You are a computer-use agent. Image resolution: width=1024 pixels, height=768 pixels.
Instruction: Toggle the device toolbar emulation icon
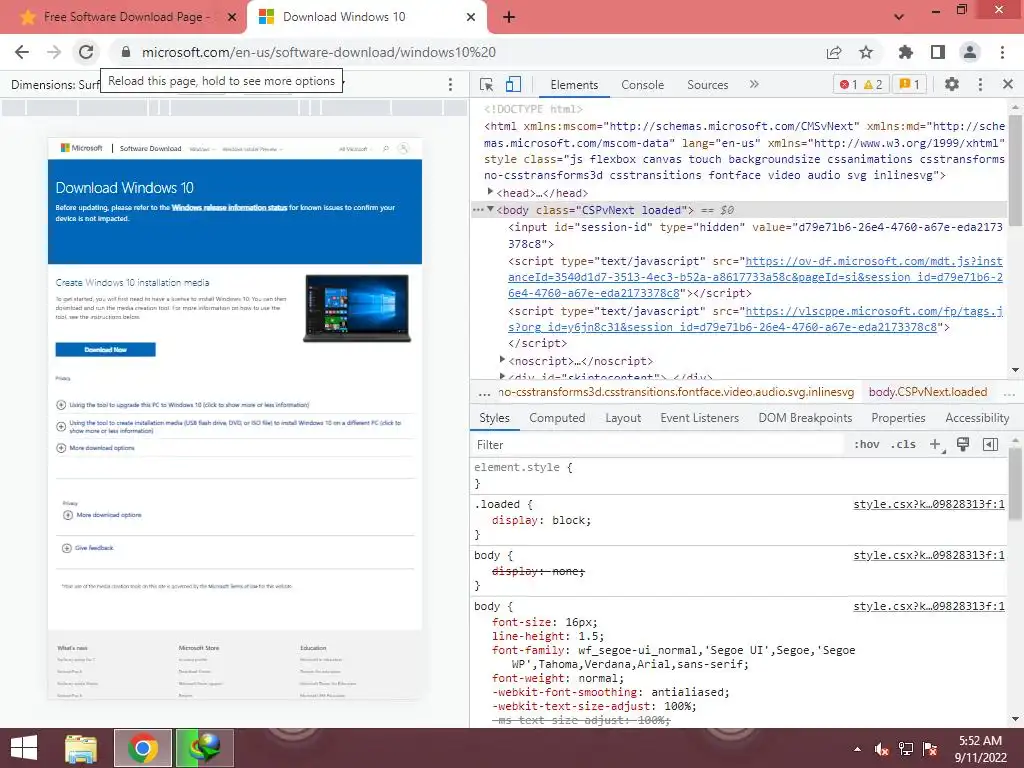513,84
